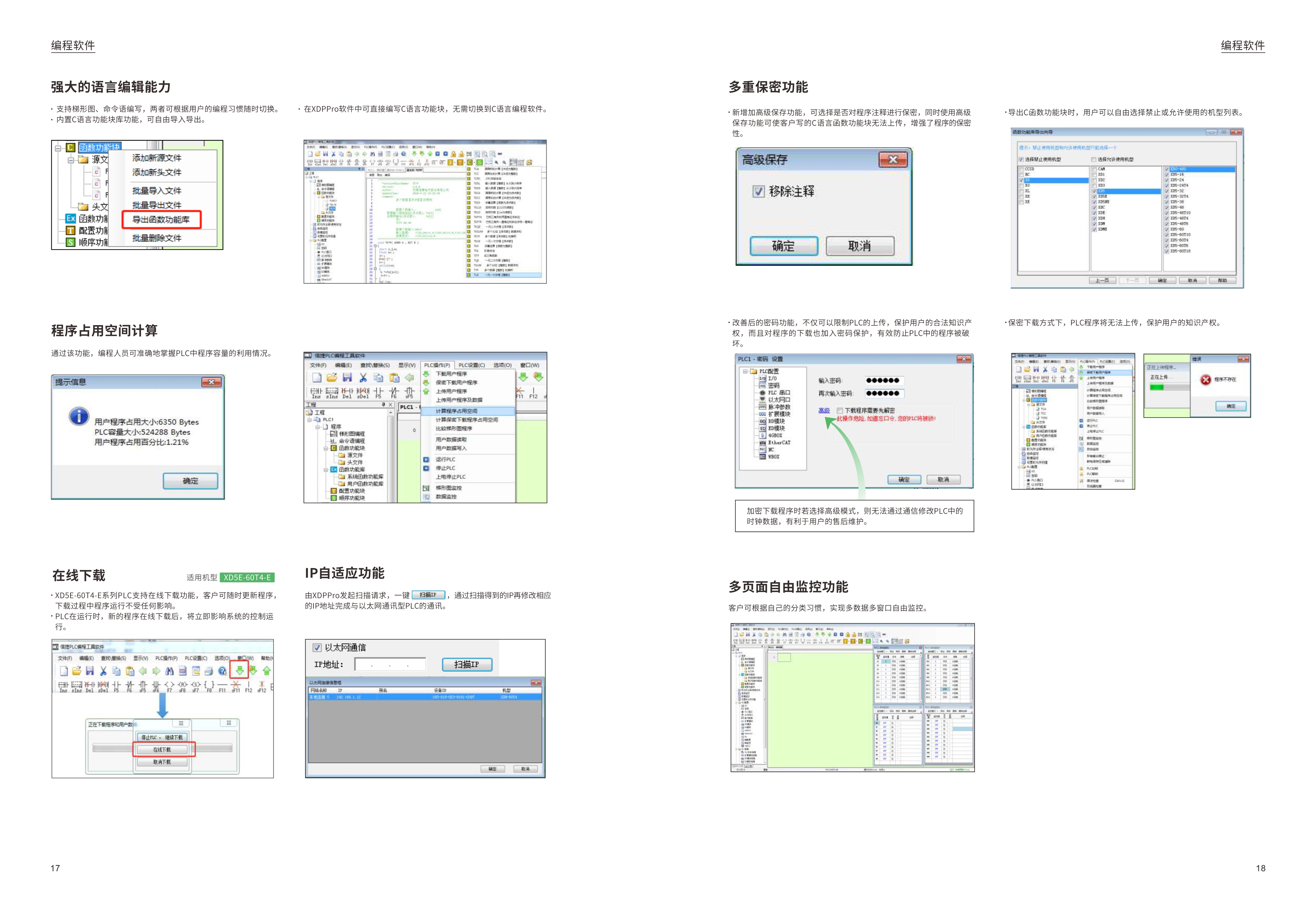Click 高级 link in password settings dialog
1316x899 pixels.
(x=824, y=411)
